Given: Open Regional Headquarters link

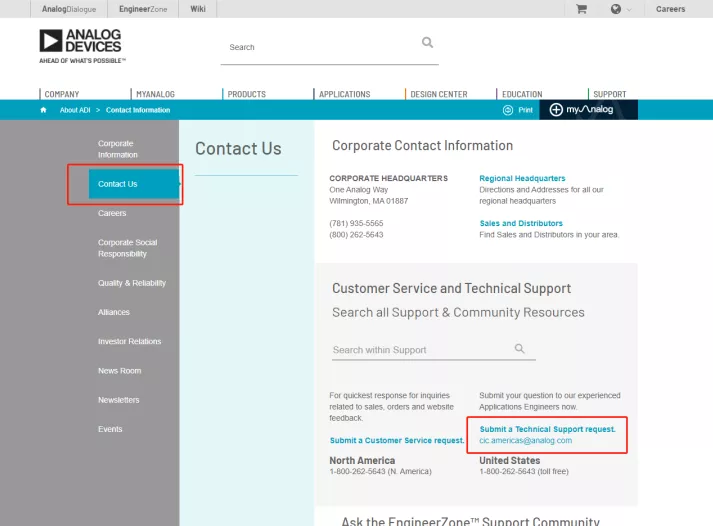Looking at the screenshot, I should tap(522, 178).
